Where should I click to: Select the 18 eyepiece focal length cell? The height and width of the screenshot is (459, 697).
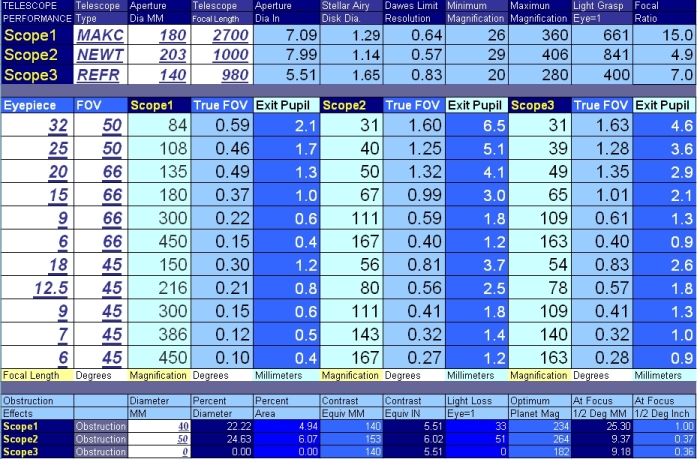tap(37, 264)
